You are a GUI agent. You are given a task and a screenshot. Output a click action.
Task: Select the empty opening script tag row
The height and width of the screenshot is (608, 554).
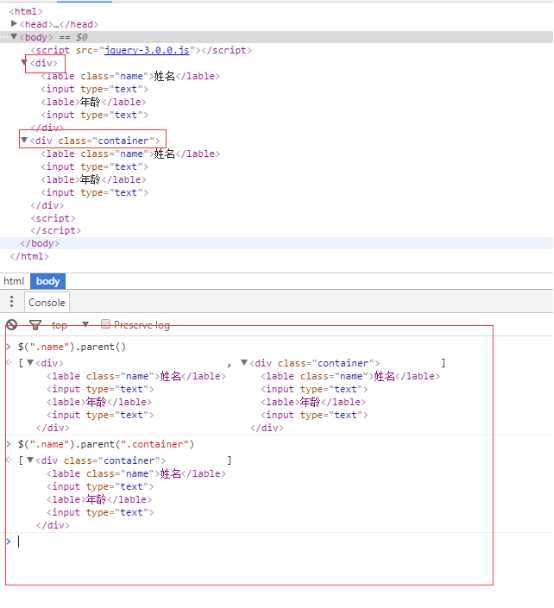tap(53, 218)
